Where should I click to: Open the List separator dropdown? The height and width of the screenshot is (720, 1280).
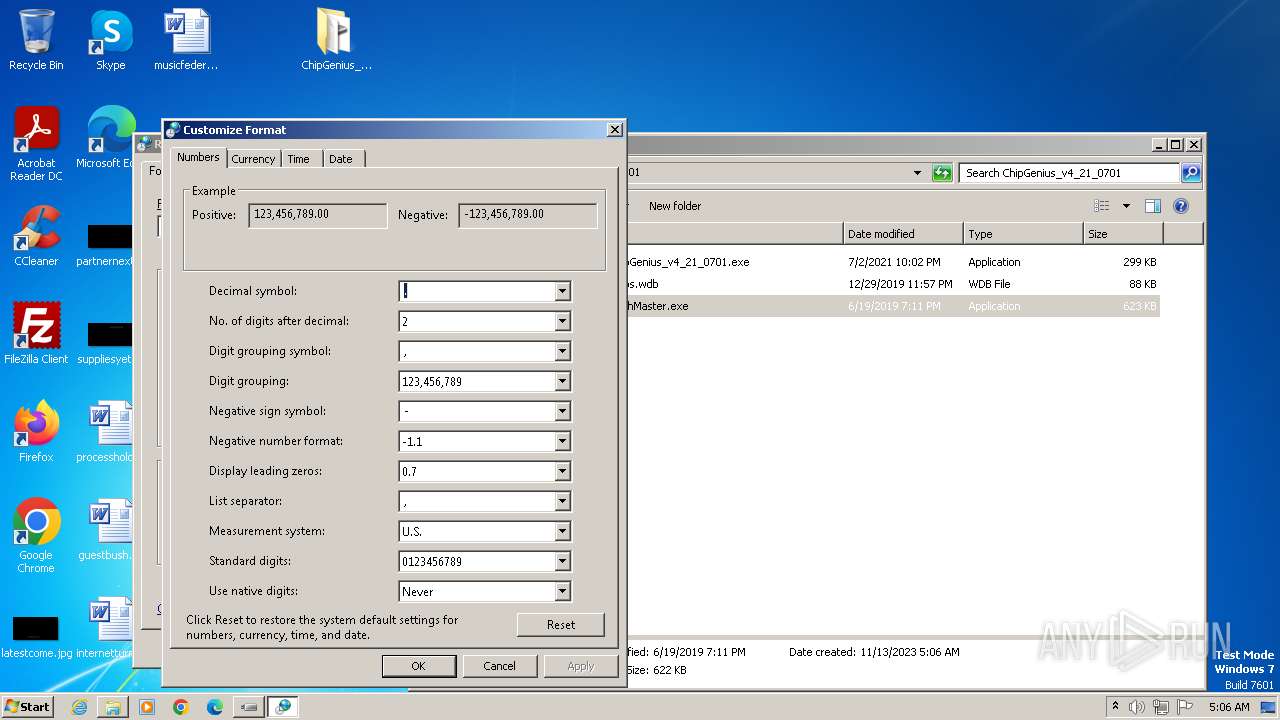[562, 501]
